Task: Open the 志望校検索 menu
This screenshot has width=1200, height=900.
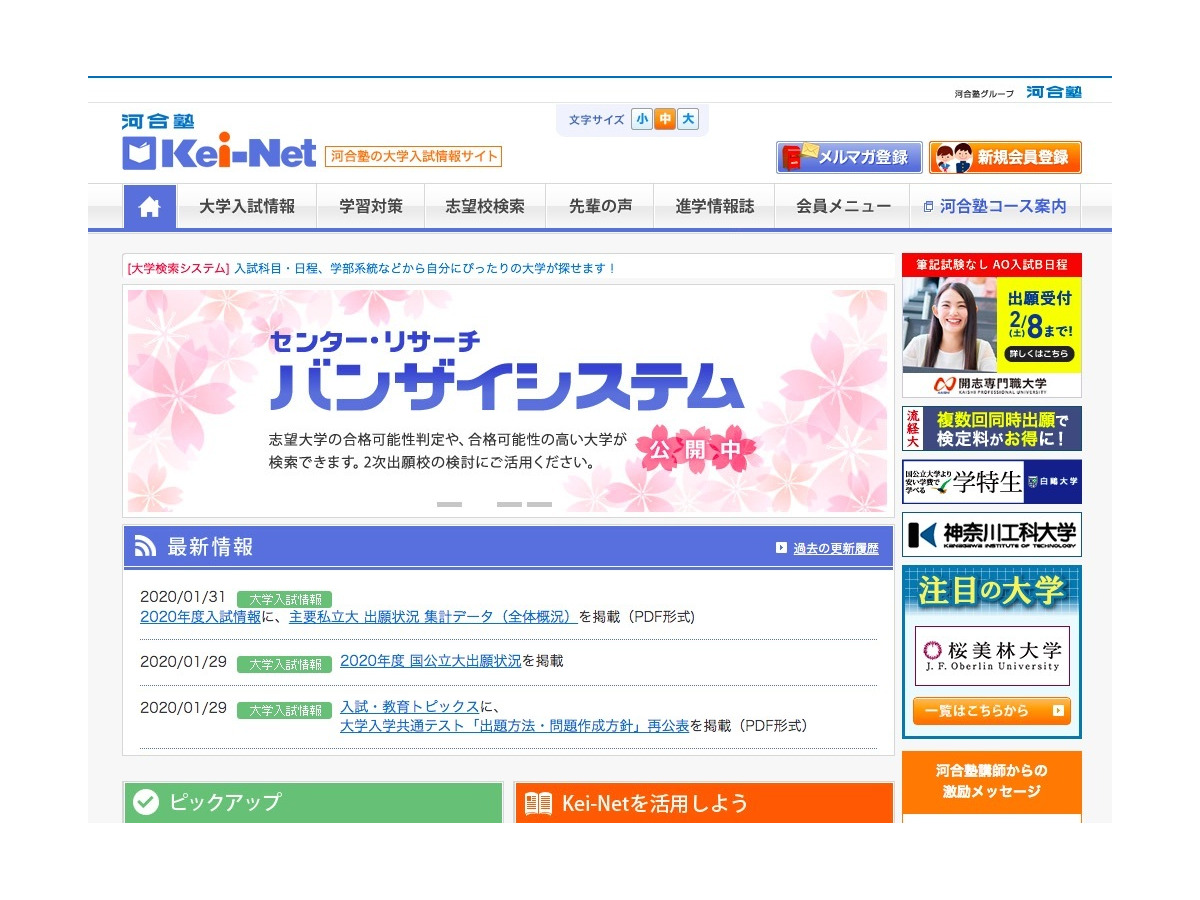Action: click(485, 207)
